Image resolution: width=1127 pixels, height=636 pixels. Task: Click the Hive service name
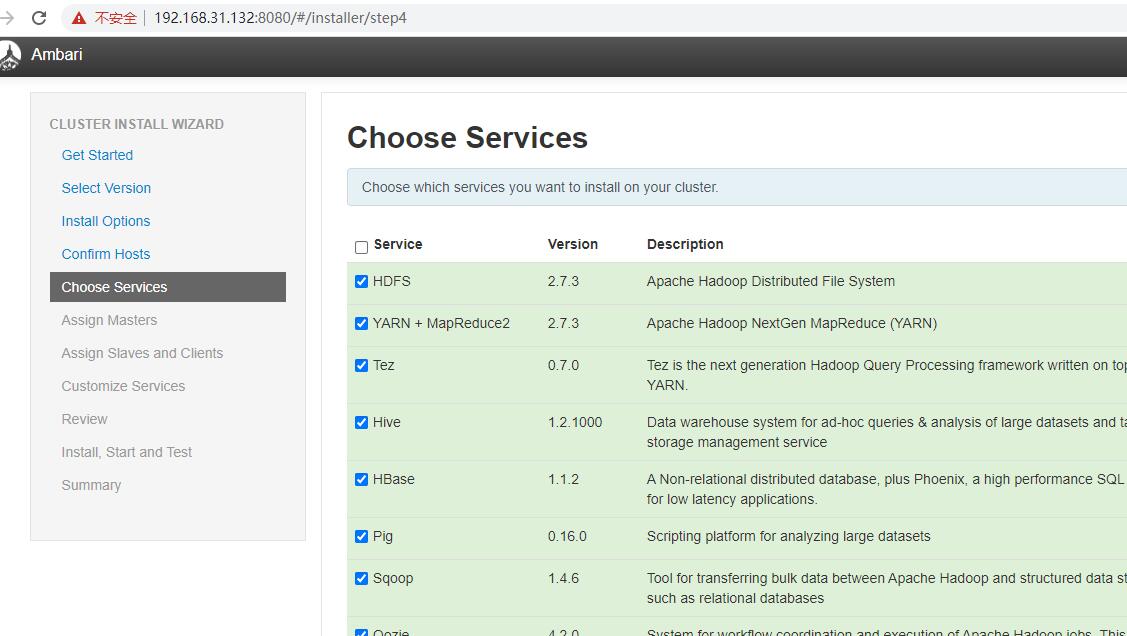[387, 423]
